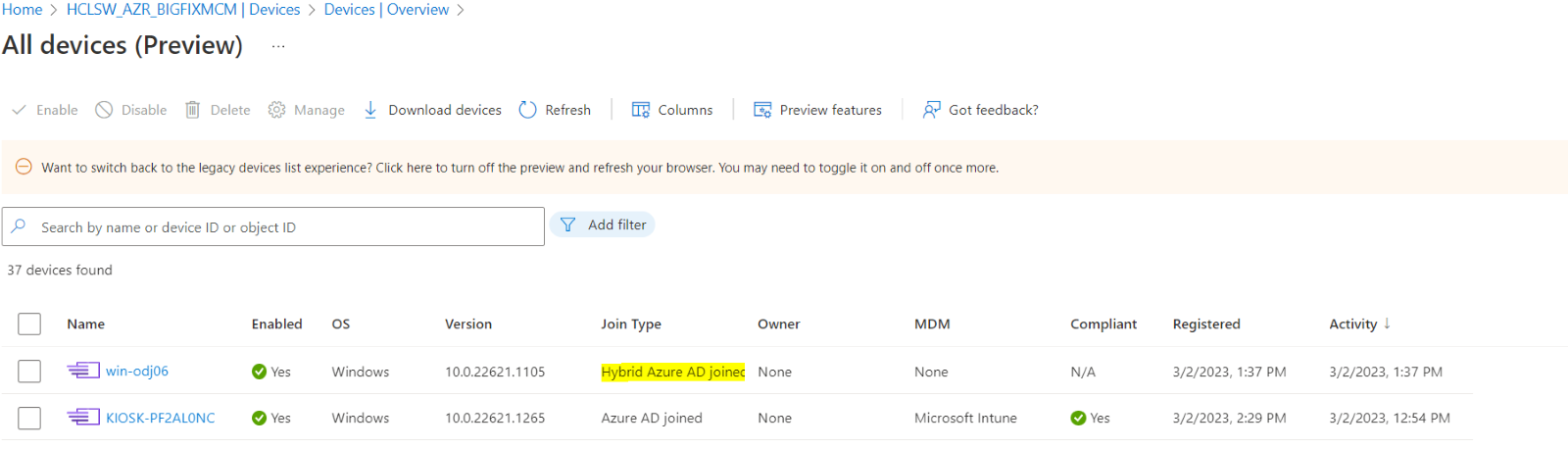Image resolution: width=1568 pixels, height=449 pixels.
Task: Click the device icon beside win-odj06
Action: coord(83,371)
